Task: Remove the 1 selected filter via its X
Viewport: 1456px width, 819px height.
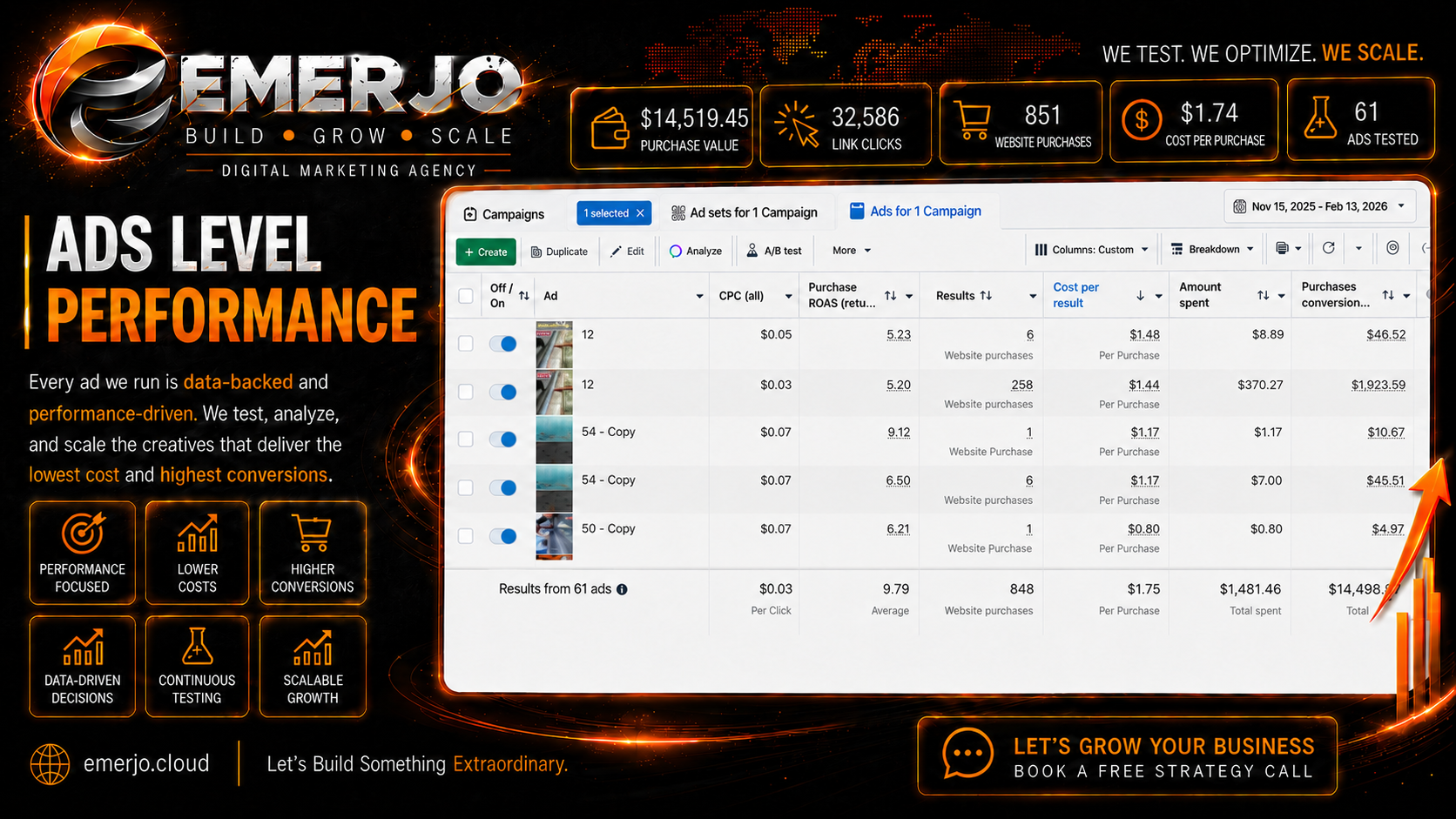Action: [640, 213]
